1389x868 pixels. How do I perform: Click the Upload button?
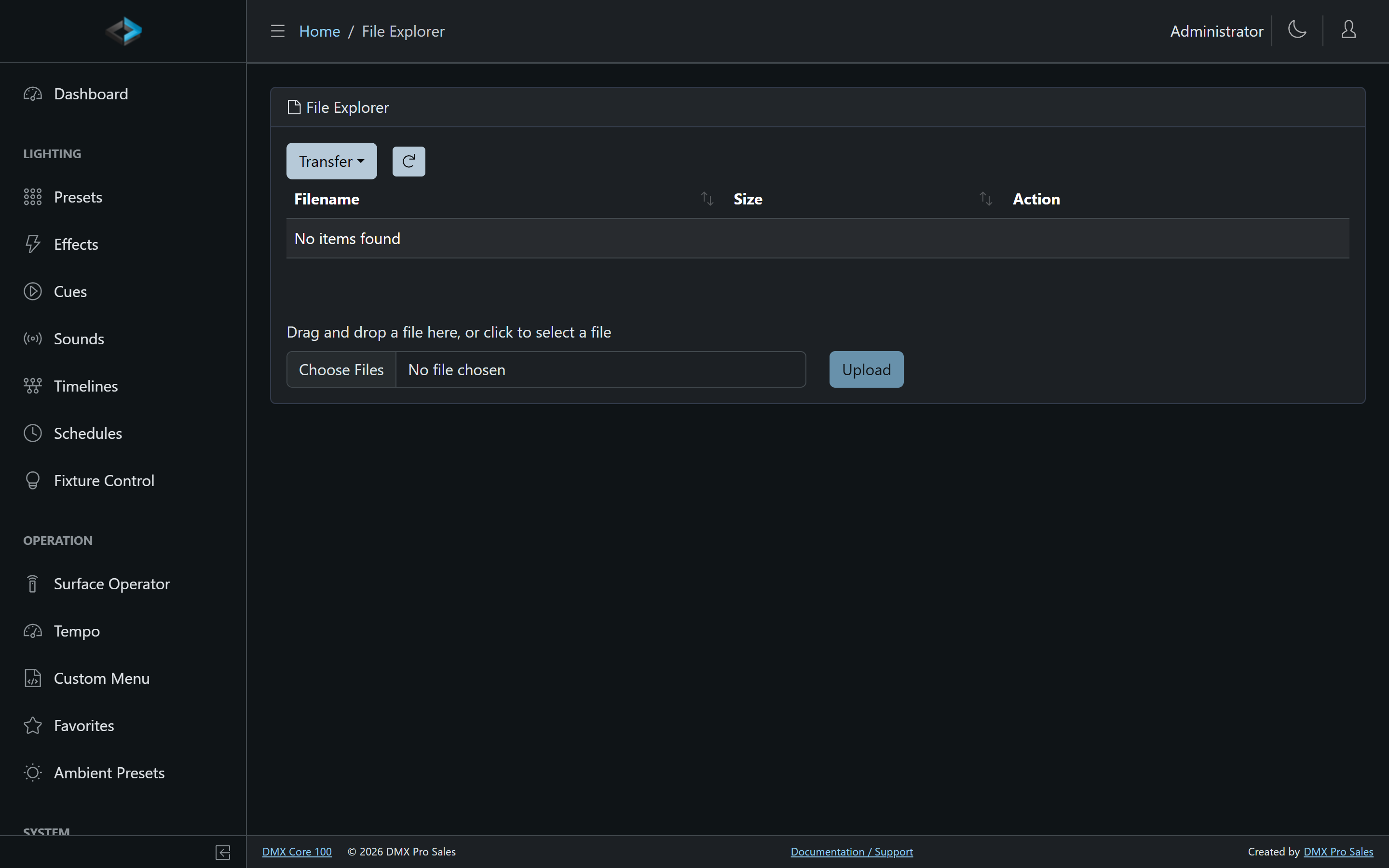pyautogui.click(x=866, y=370)
